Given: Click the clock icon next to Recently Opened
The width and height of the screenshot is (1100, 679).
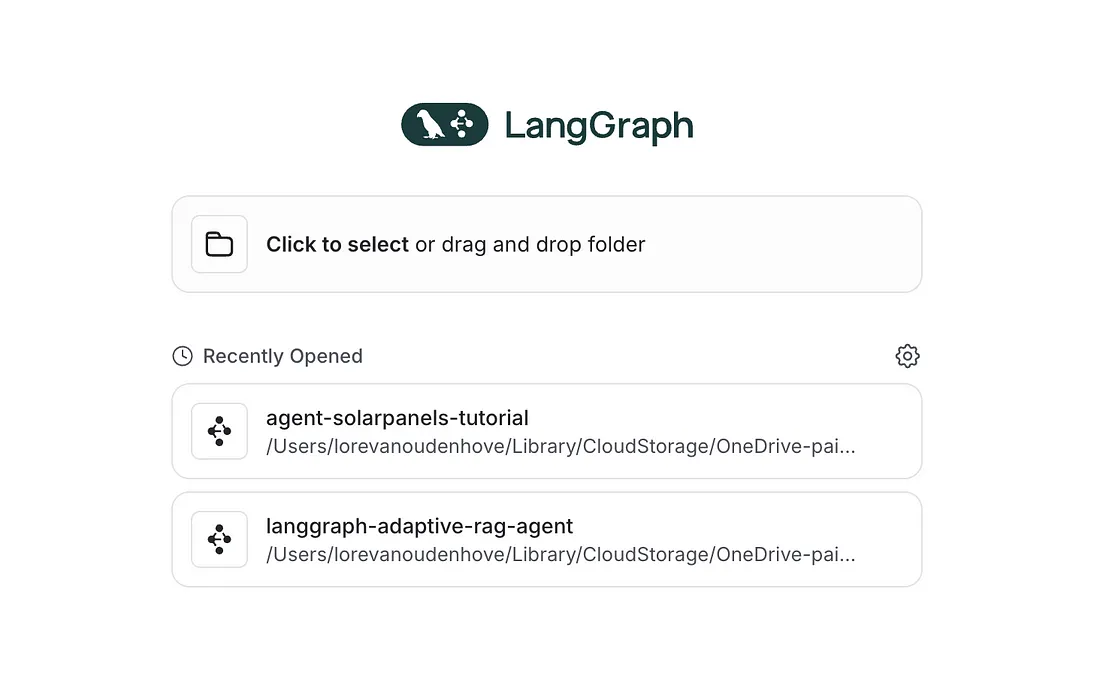Looking at the screenshot, I should [182, 356].
